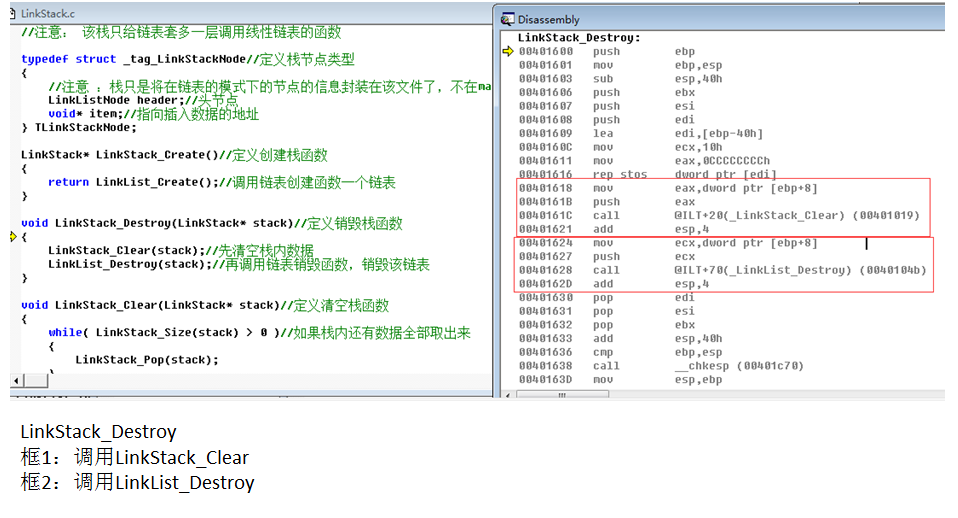Click the Disassembly window title text
This screenshot has width=958, height=518.
coord(548,20)
